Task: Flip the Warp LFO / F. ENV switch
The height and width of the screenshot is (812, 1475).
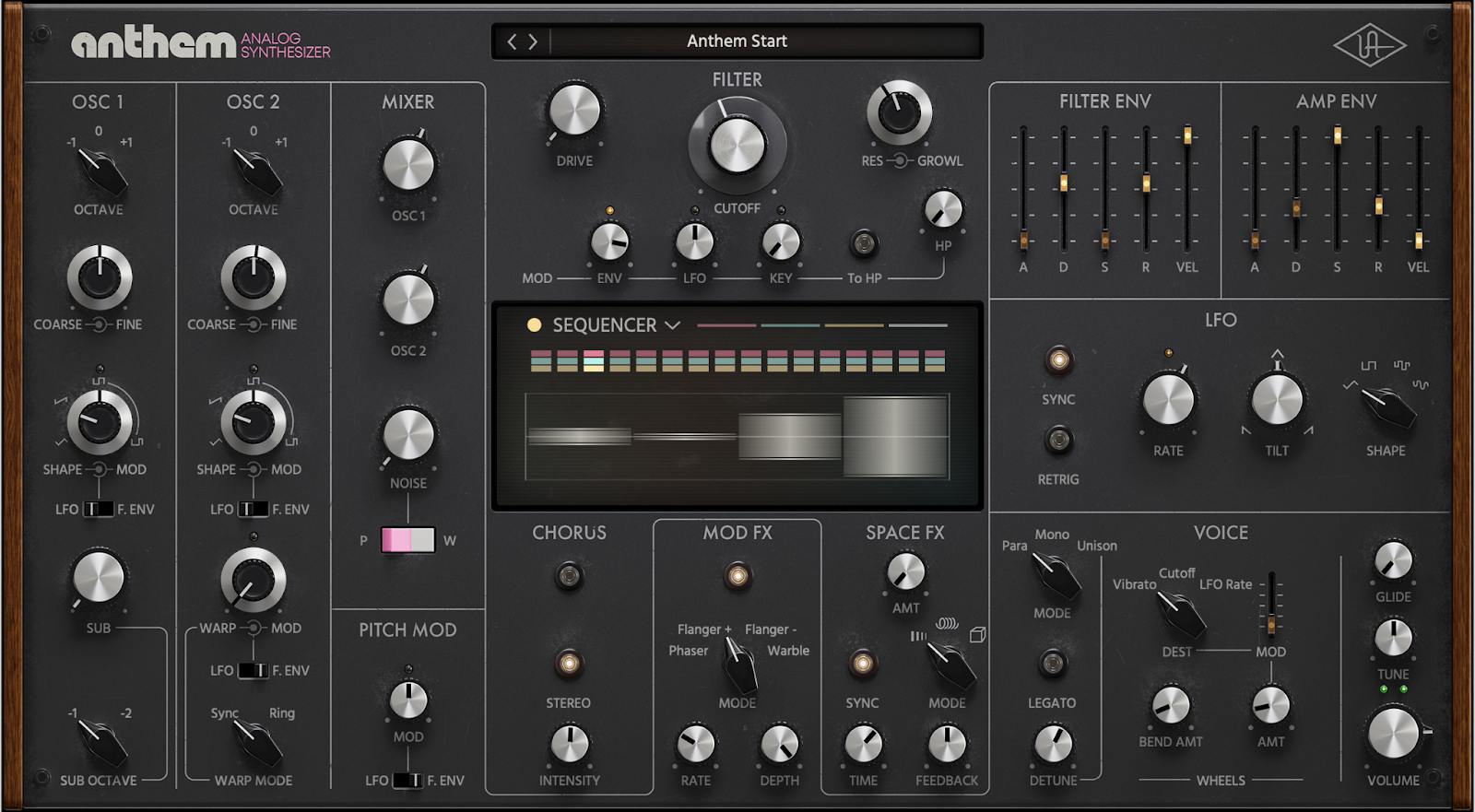Action: pos(254,670)
